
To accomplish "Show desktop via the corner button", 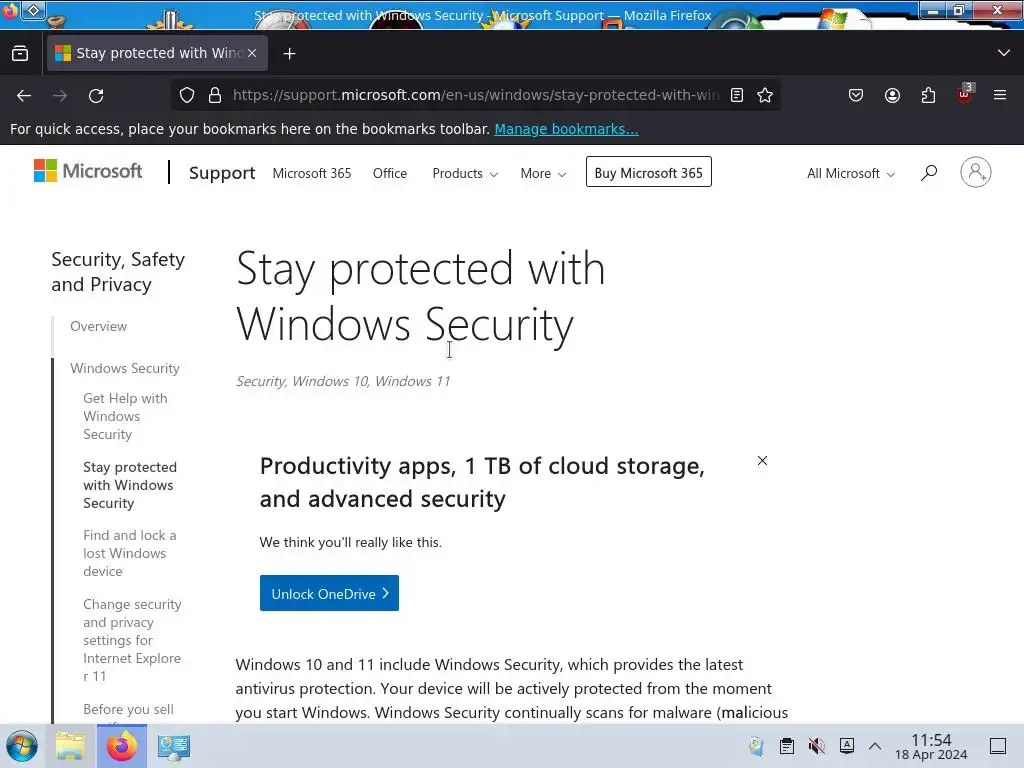I will pyautogui.click(x=998, y=746).
